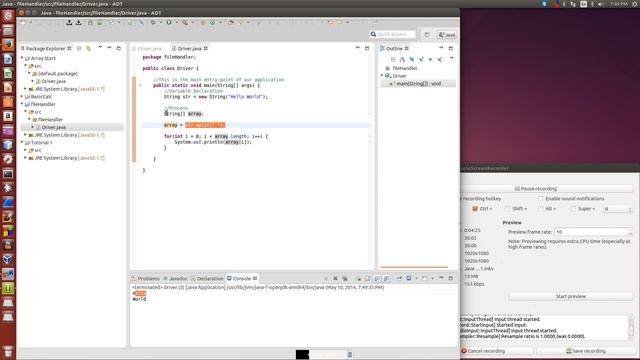Click the green Run toolbar icon
Screen dimensions: 640x360
click(x=169, y=22)
